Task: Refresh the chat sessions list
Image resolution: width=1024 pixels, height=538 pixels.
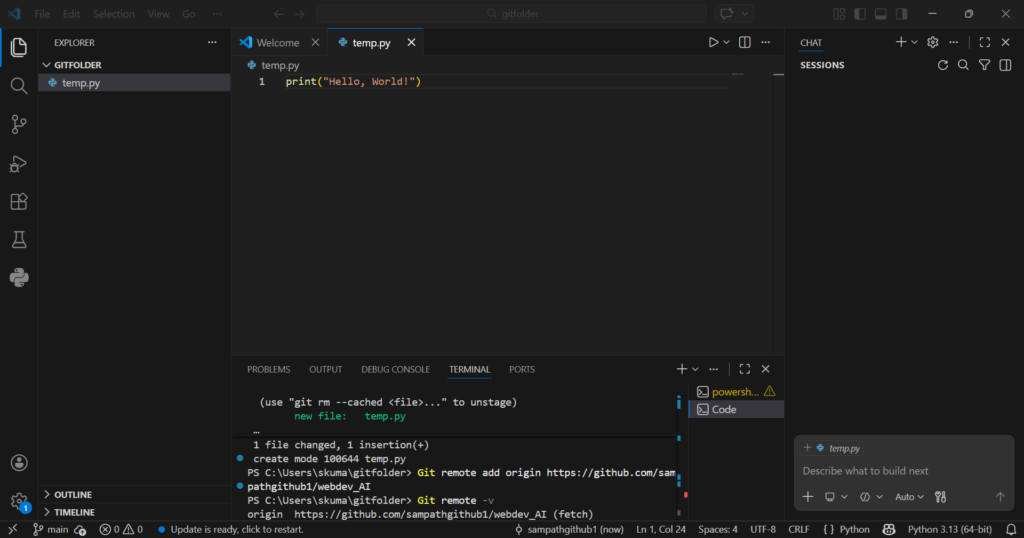Action: [x=942, y=65]
